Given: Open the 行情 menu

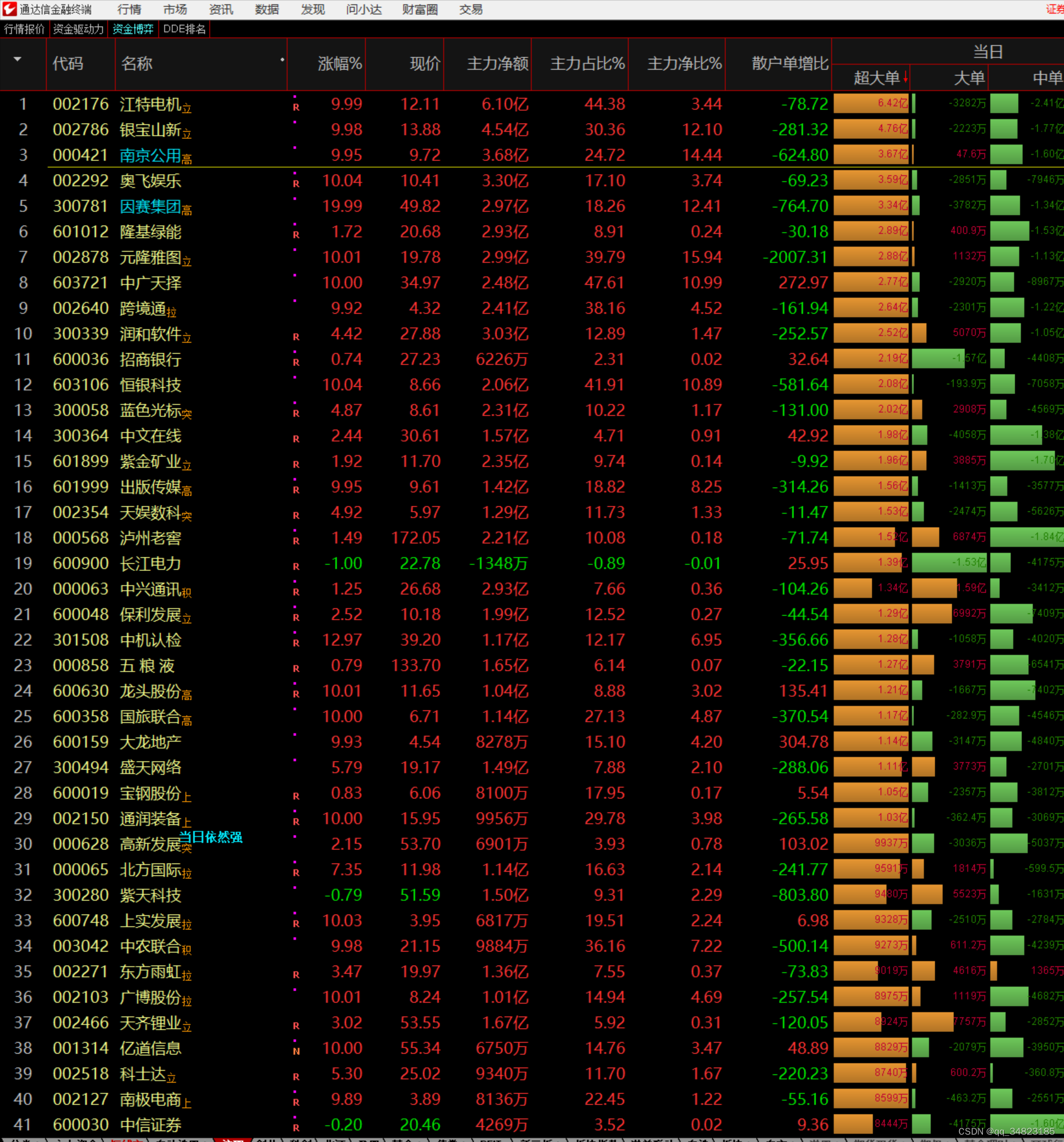Looking at the screenshot, I should tap(129, 9).
